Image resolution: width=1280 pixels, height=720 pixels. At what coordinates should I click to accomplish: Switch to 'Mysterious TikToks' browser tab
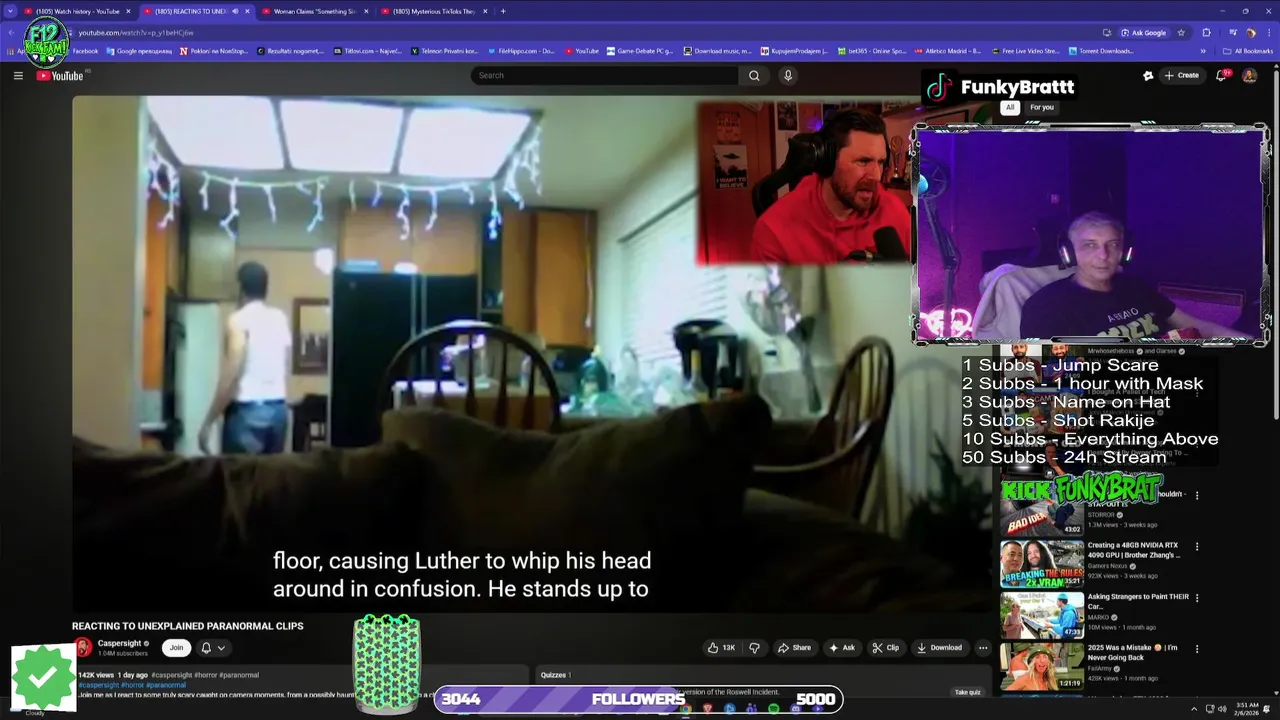tap(433, 11)
